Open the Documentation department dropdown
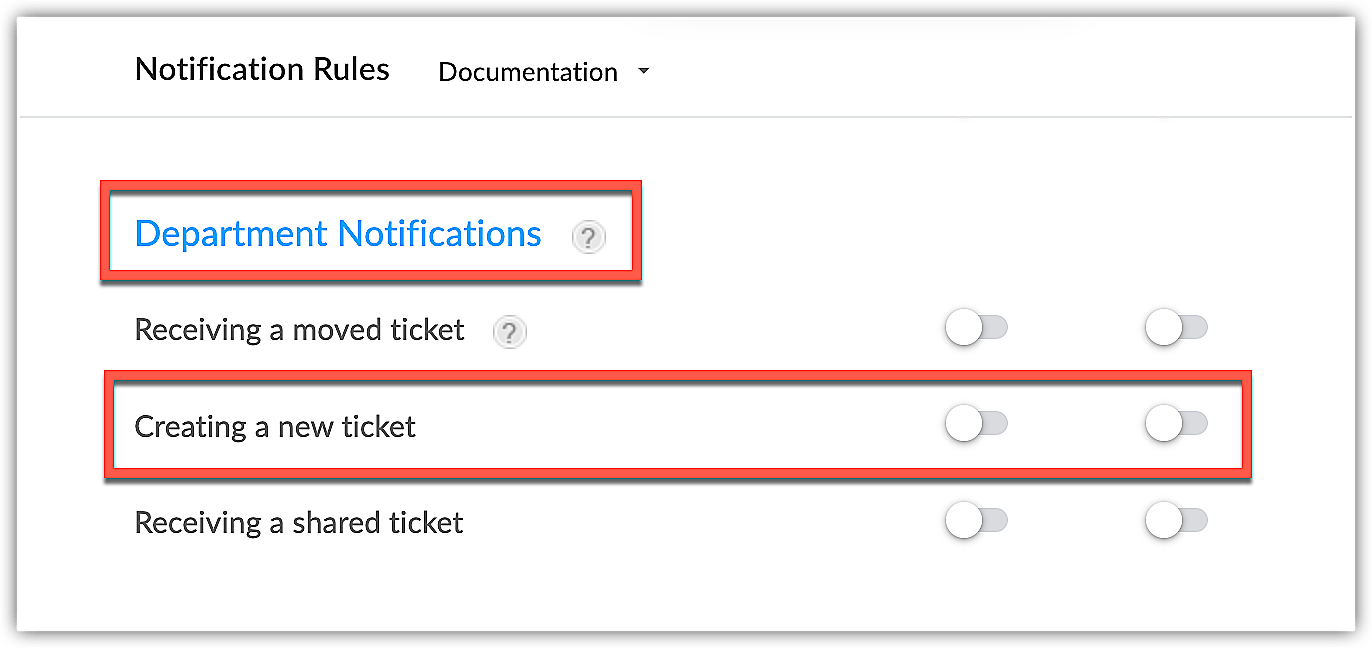This screenshot has width=1372, height=648. coord(528,72)
